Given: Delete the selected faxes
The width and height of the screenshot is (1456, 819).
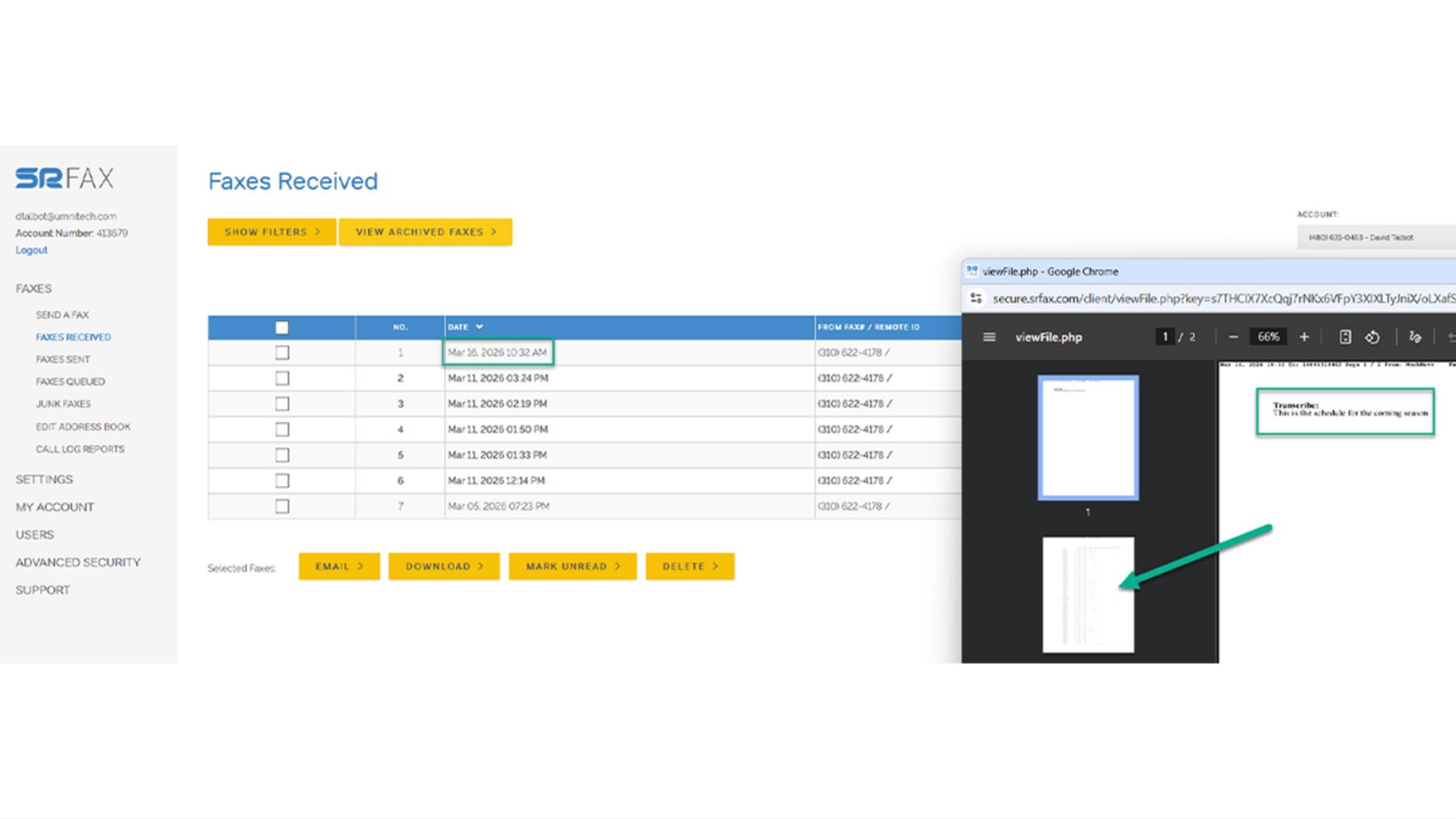Looking at the screenshot, I should pos(690,566).
